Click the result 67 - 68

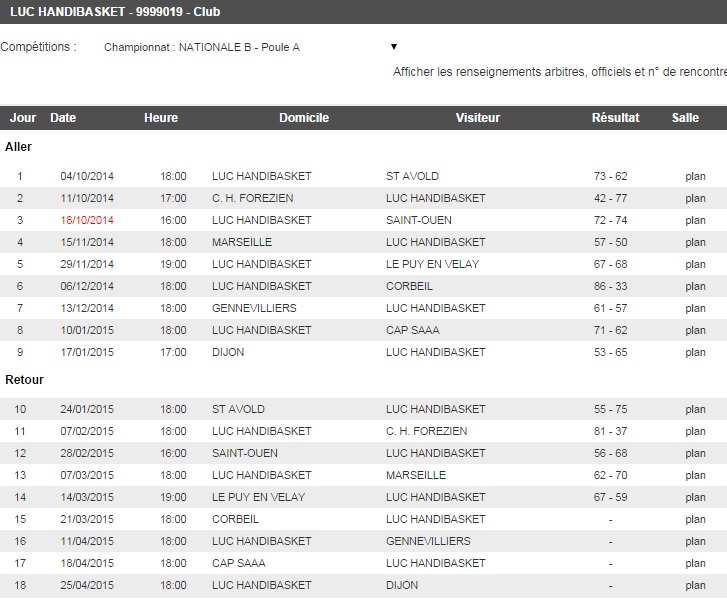tap(610, 264)
